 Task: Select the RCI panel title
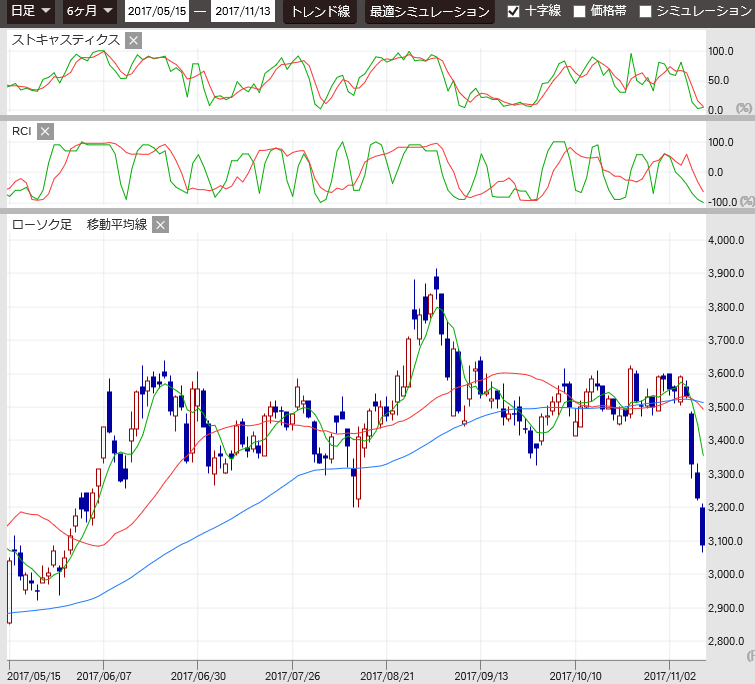click(21, 131)
